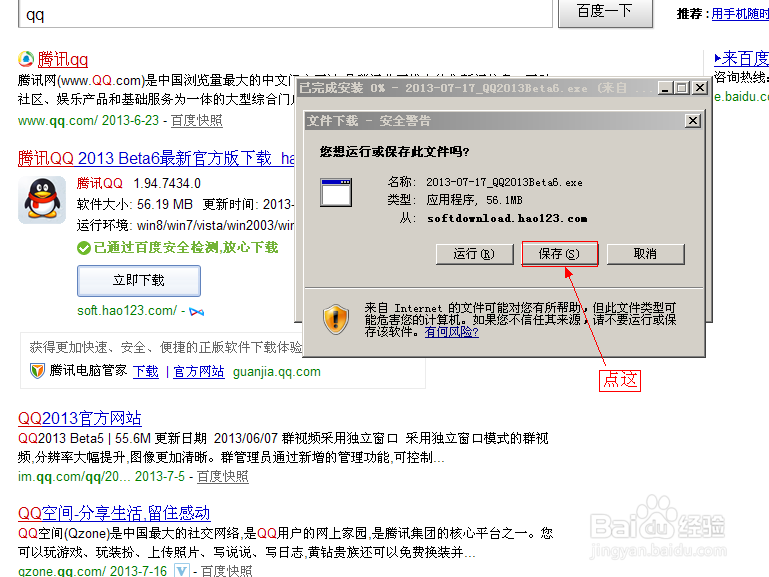
Task: Maximize the 已完成安装 0% download window
Action: (682, 88)
